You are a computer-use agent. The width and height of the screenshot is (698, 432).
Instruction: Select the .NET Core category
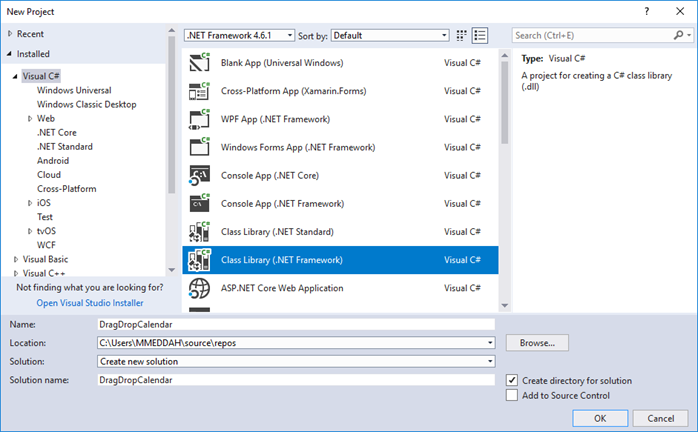point(57,133)
